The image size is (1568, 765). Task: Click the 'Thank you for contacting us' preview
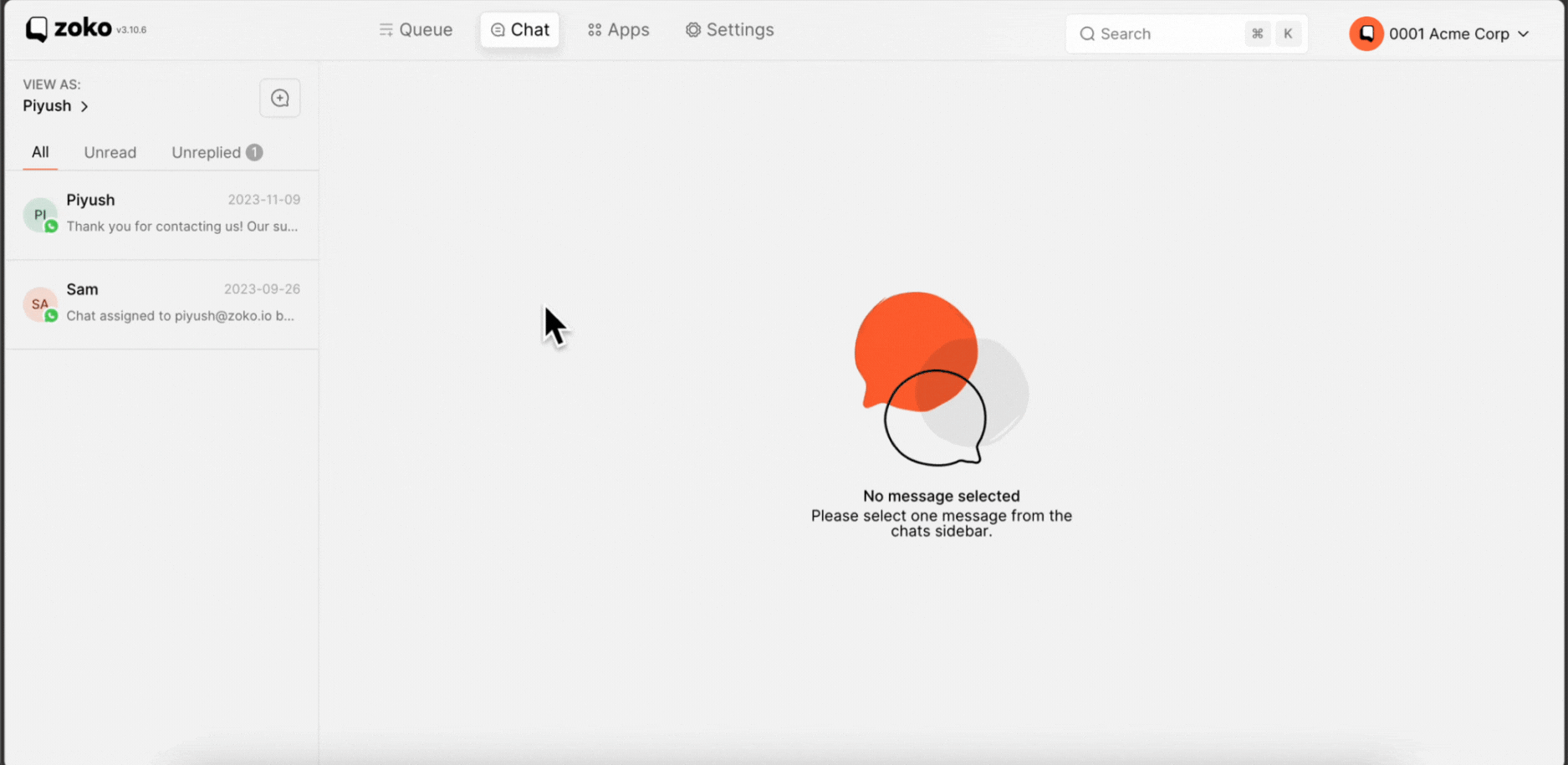[182, 227]
